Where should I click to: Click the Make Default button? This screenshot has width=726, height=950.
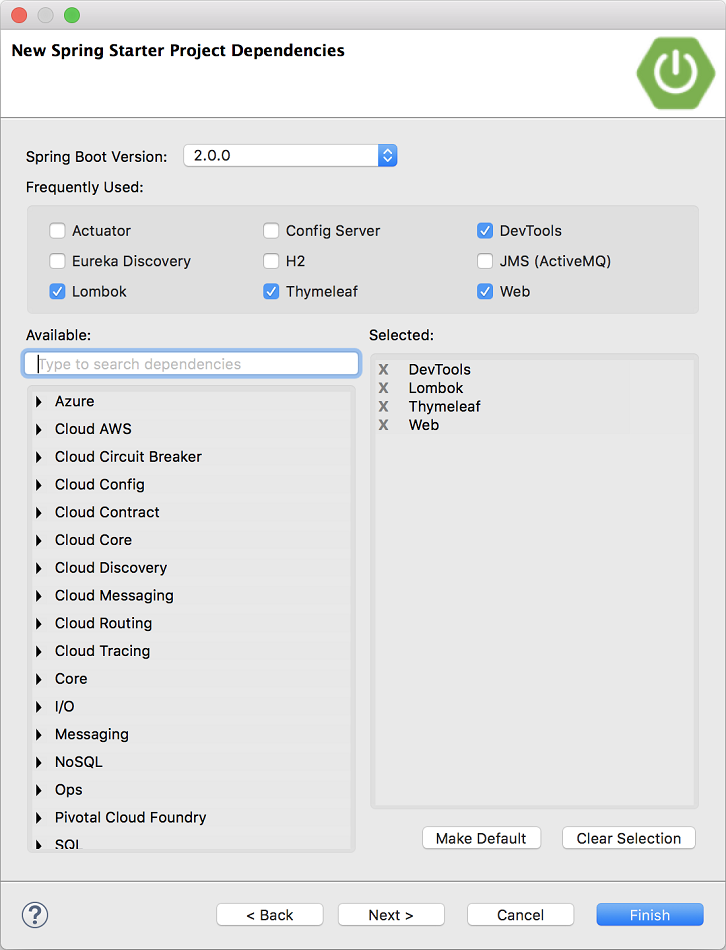pos(481,838)
